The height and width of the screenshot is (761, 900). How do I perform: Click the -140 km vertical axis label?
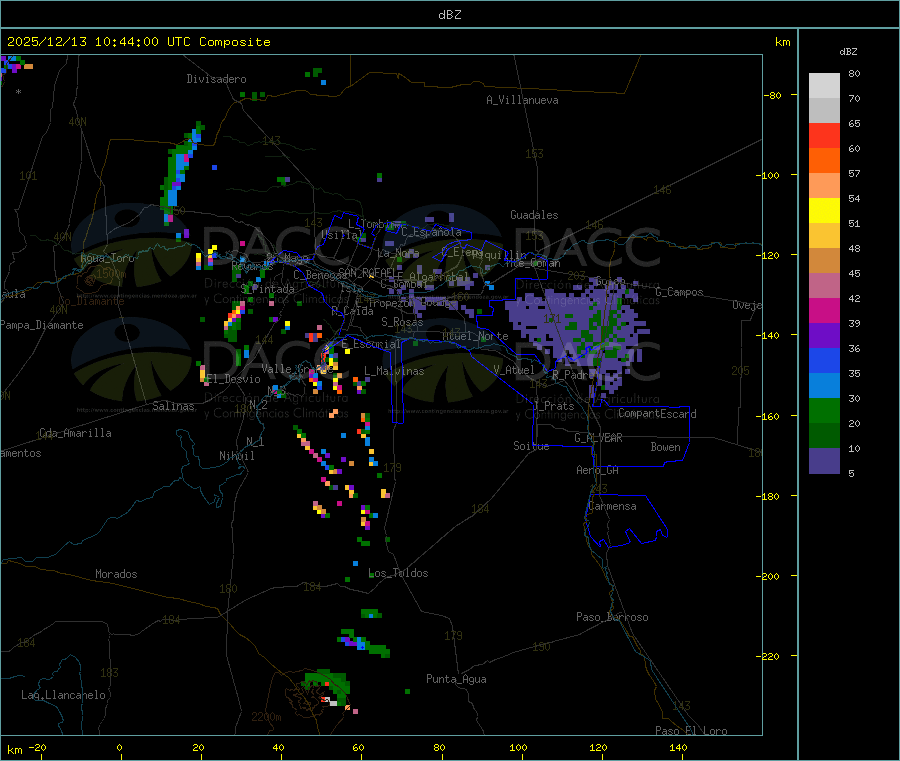click(x=770, y=335)
